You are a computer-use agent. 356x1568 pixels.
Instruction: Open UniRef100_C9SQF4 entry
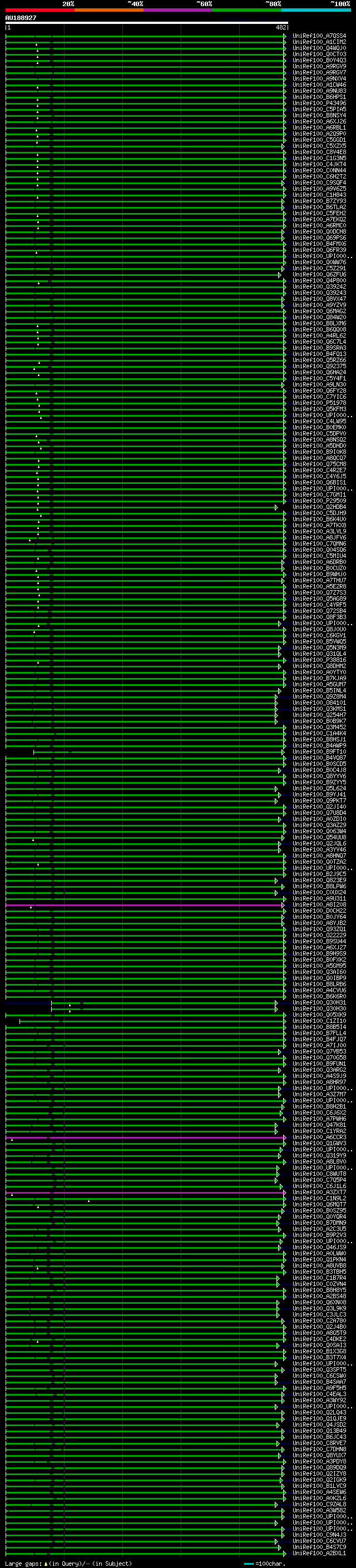pyautogui.click(x=319, y=182)
